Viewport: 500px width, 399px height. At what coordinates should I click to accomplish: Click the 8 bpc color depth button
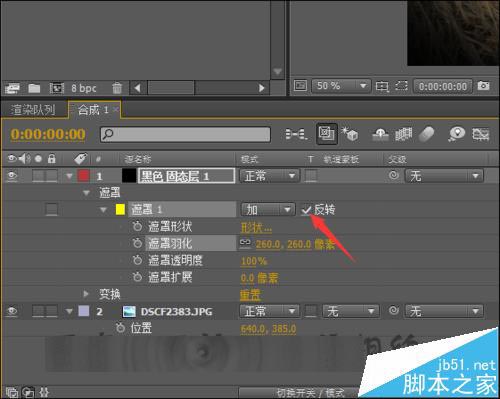point(83,88)
